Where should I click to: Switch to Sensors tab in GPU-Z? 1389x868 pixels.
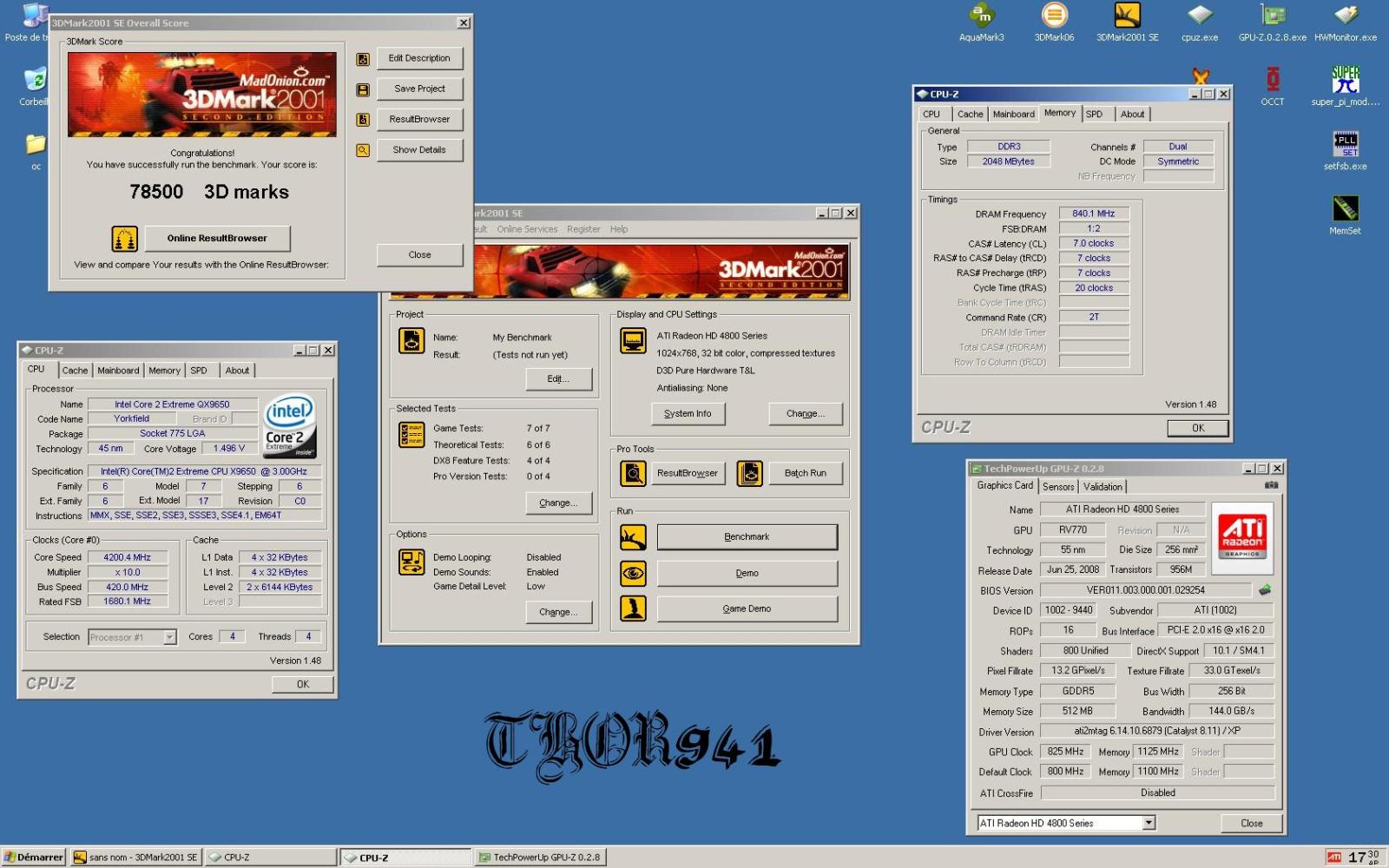[x=1058, y=487]
